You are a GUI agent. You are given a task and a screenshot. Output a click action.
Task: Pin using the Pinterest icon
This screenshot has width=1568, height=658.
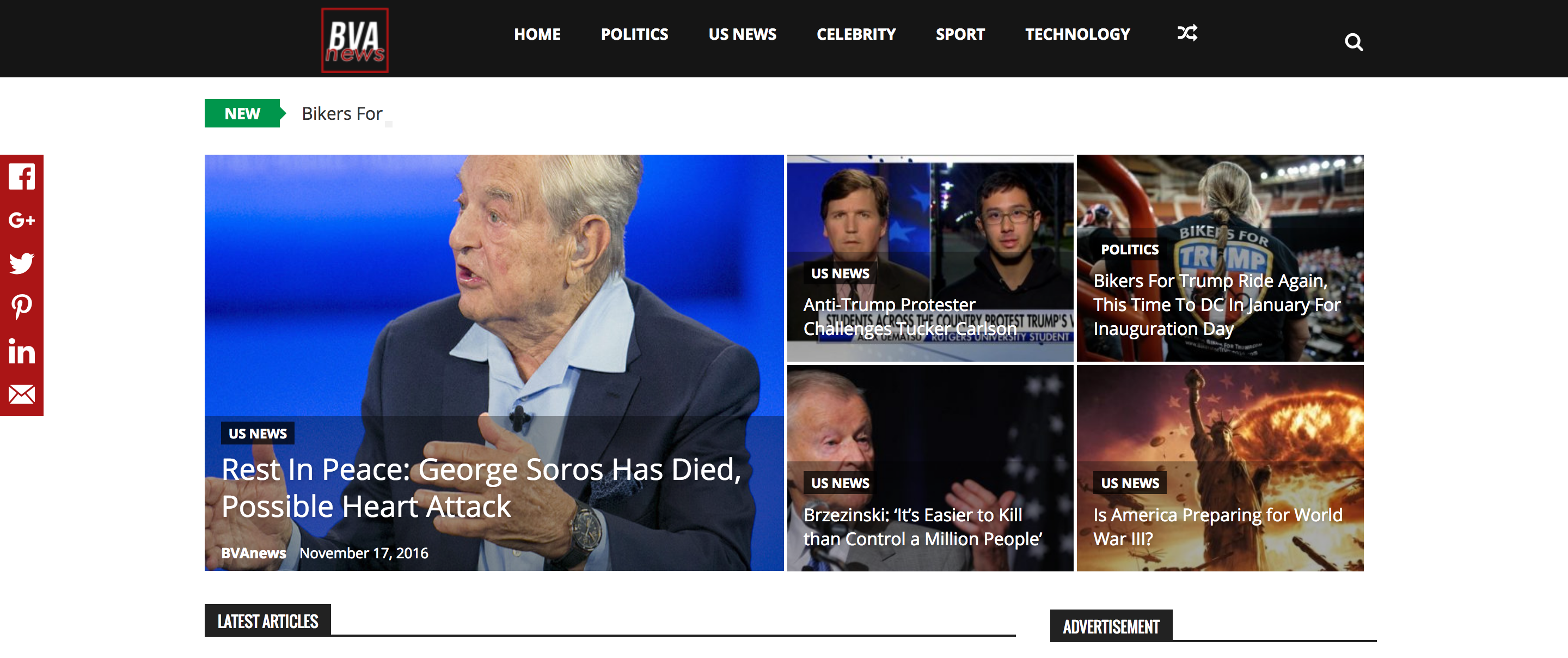tap(21, 307)
